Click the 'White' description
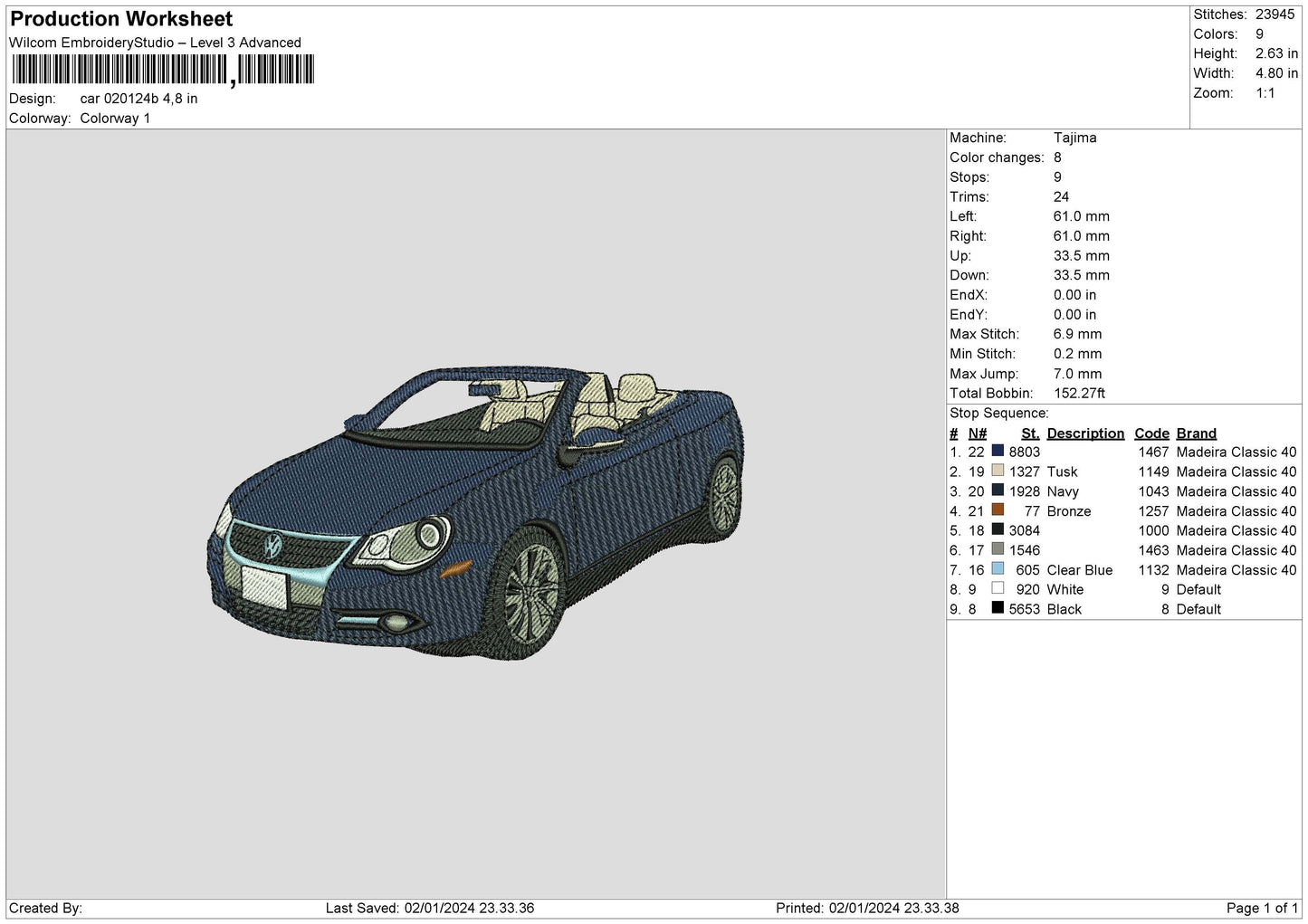1308x924 pixels. point(1065,589)
